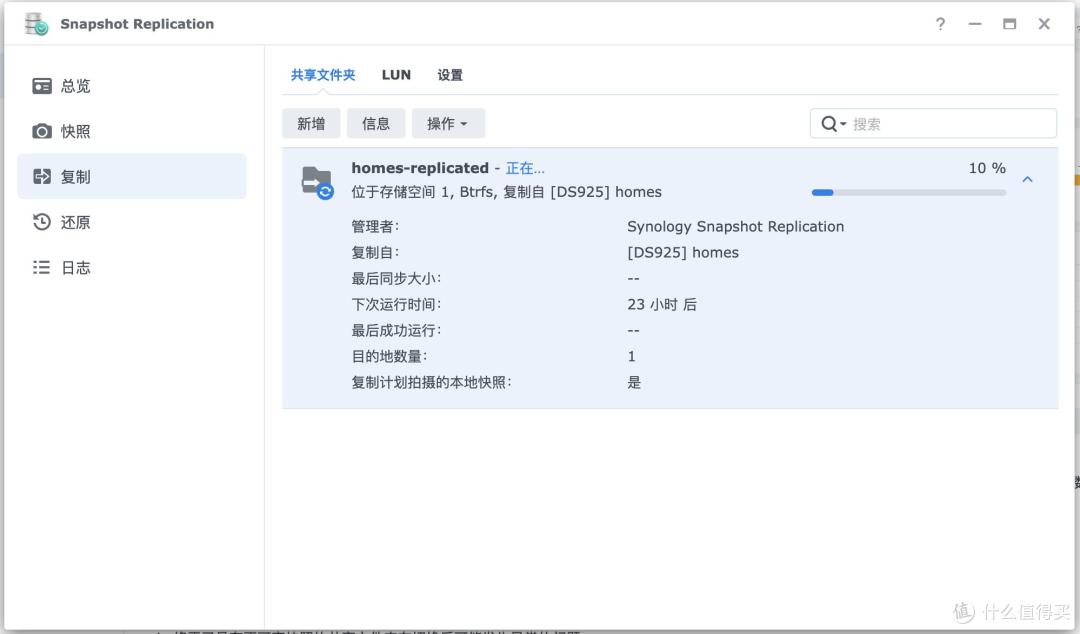Click the 管理者 label
Image resolution: width=1080 pixels, height=634 pixels.
375,227
